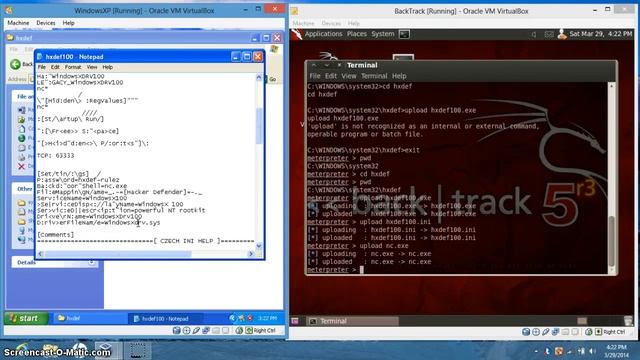Screen dimensions: 640x360
Task: Open Notepad Edit menu
Action: point(55,67)
